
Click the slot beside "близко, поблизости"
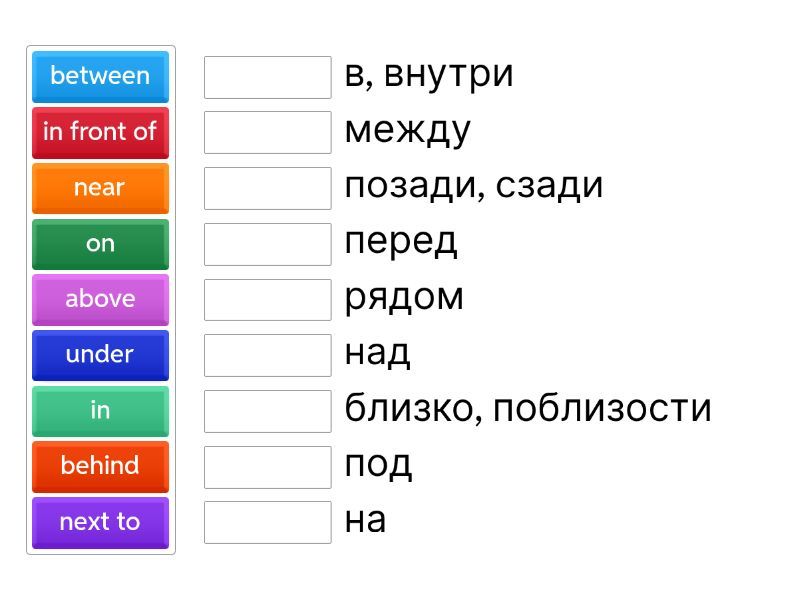[267, 411]
